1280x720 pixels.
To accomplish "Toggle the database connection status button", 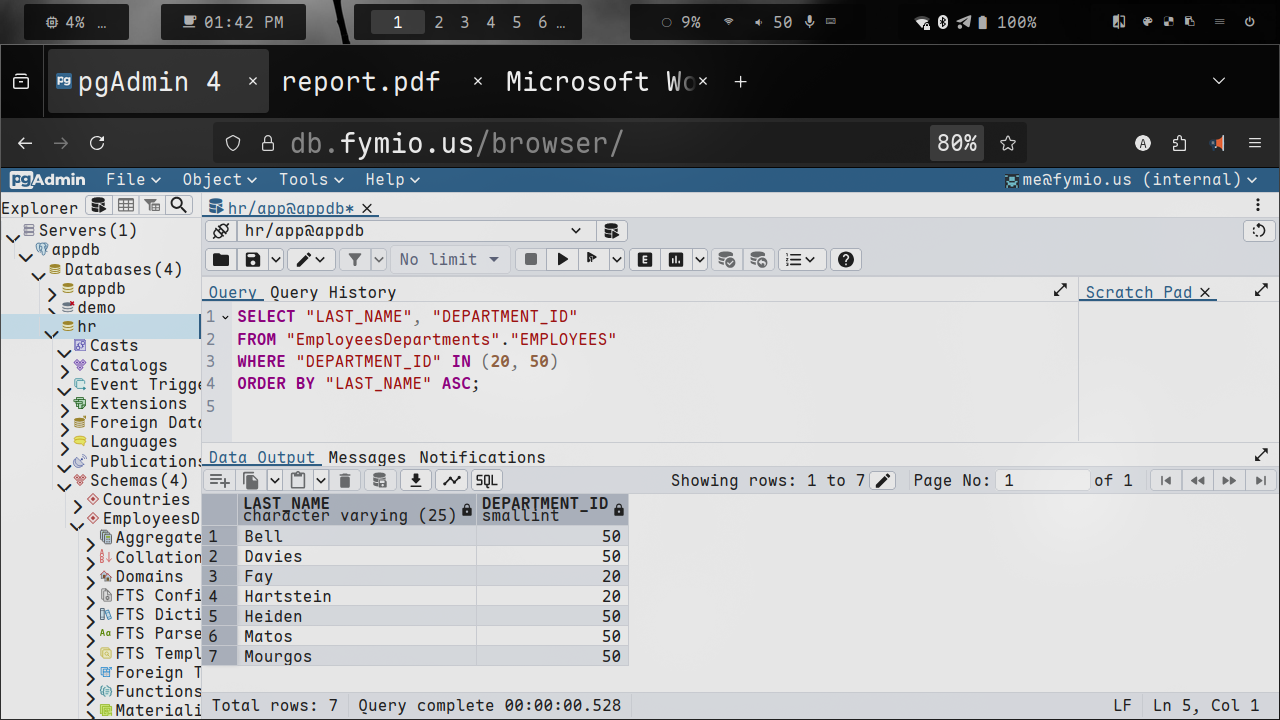I will click(221, 231).
